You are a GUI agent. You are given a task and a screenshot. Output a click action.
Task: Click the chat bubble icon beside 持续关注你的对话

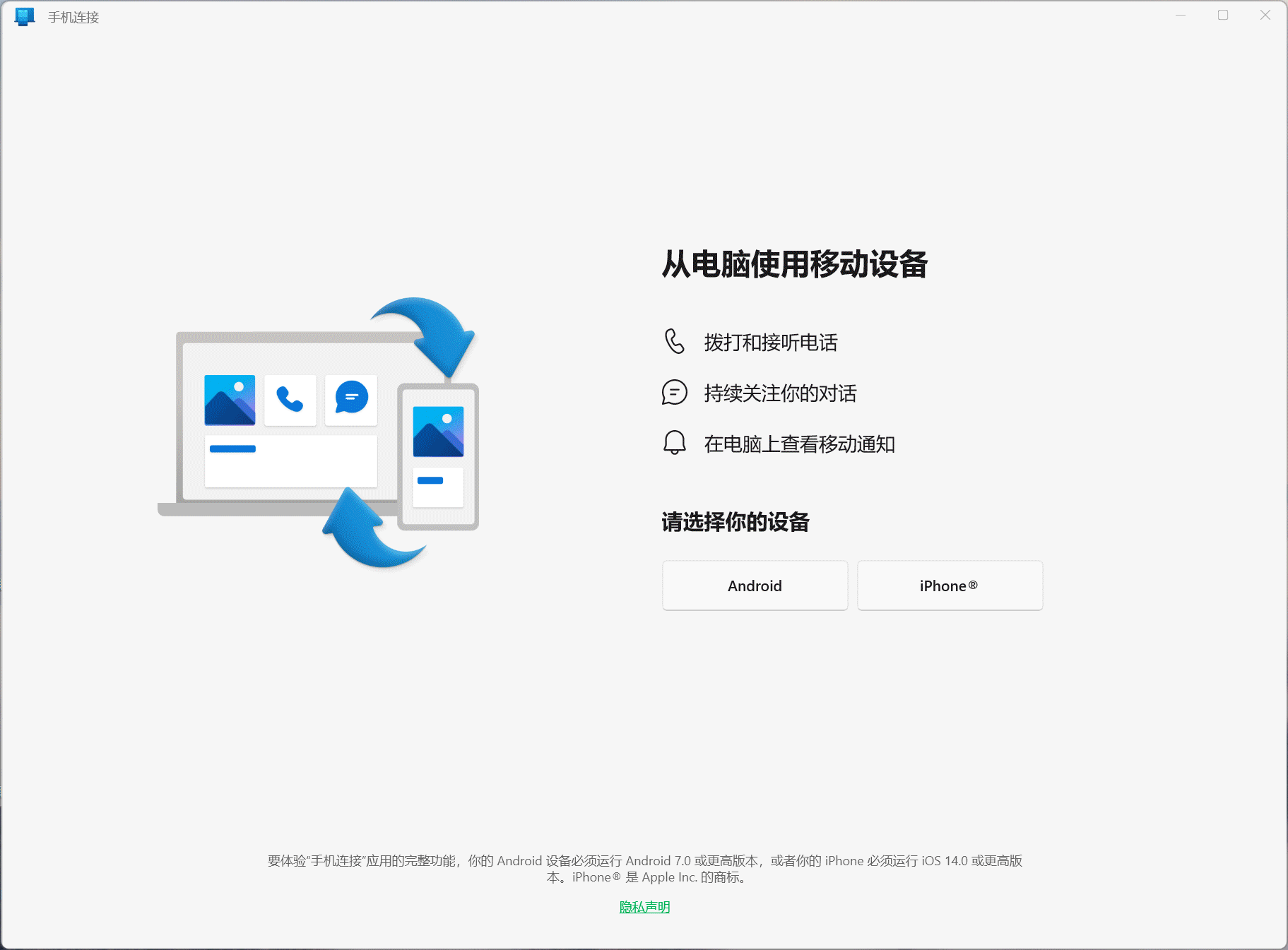click(675, 393)
